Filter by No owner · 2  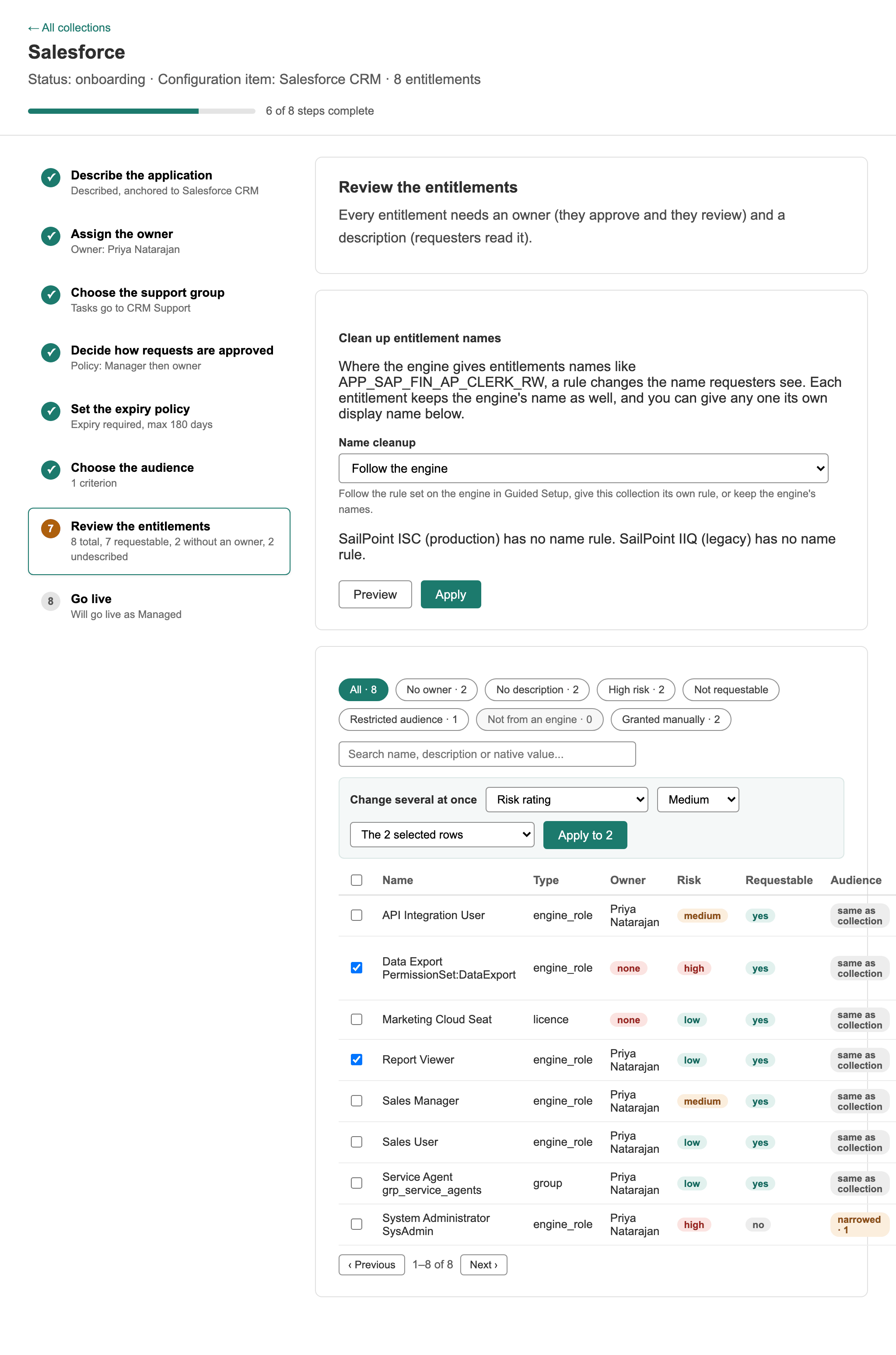click(x=437, y=690)
